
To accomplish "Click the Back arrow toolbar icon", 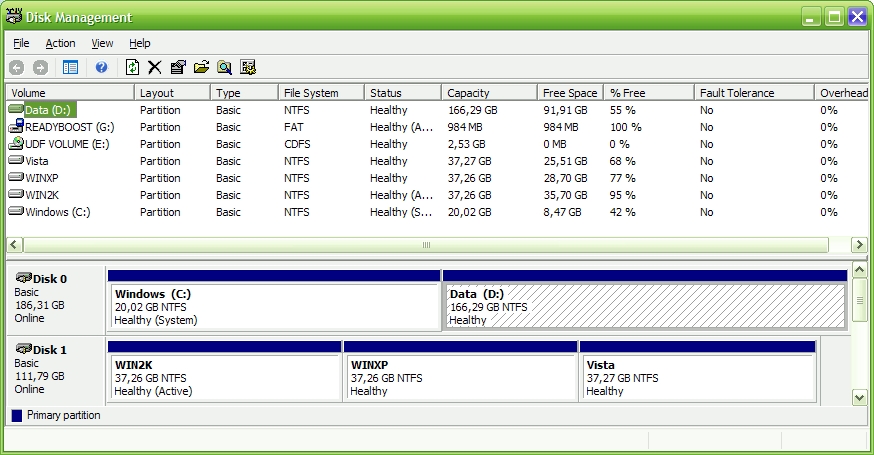I will [16, 67].
